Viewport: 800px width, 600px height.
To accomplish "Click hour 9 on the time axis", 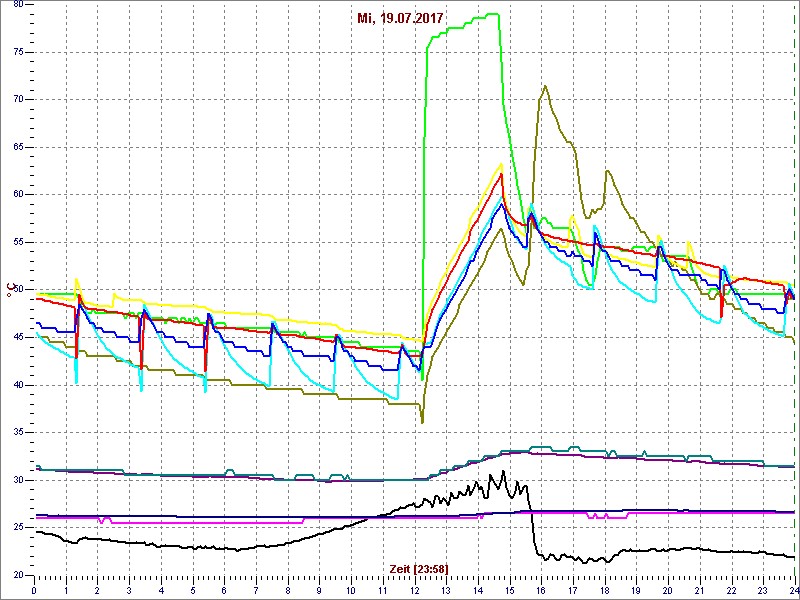I will coord(319,590).
